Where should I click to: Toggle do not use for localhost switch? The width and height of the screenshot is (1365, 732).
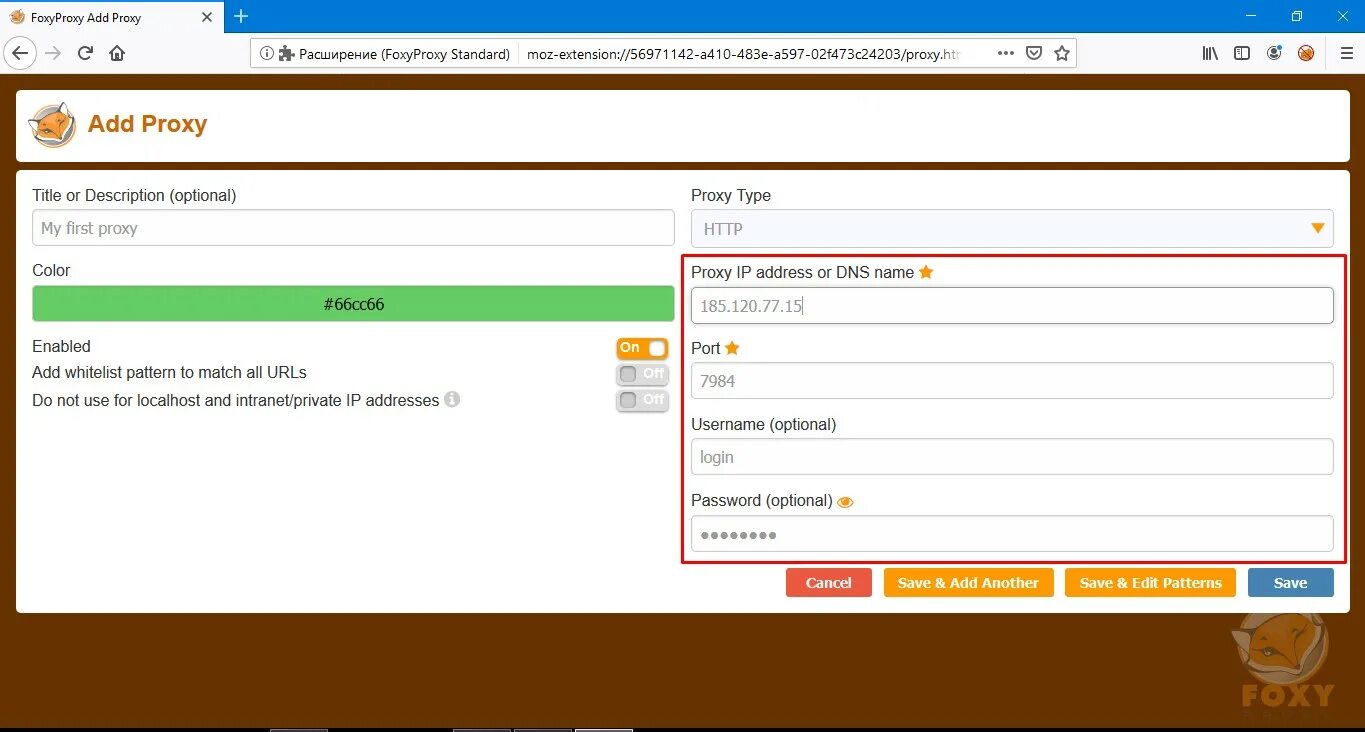[x=642, y=400]
